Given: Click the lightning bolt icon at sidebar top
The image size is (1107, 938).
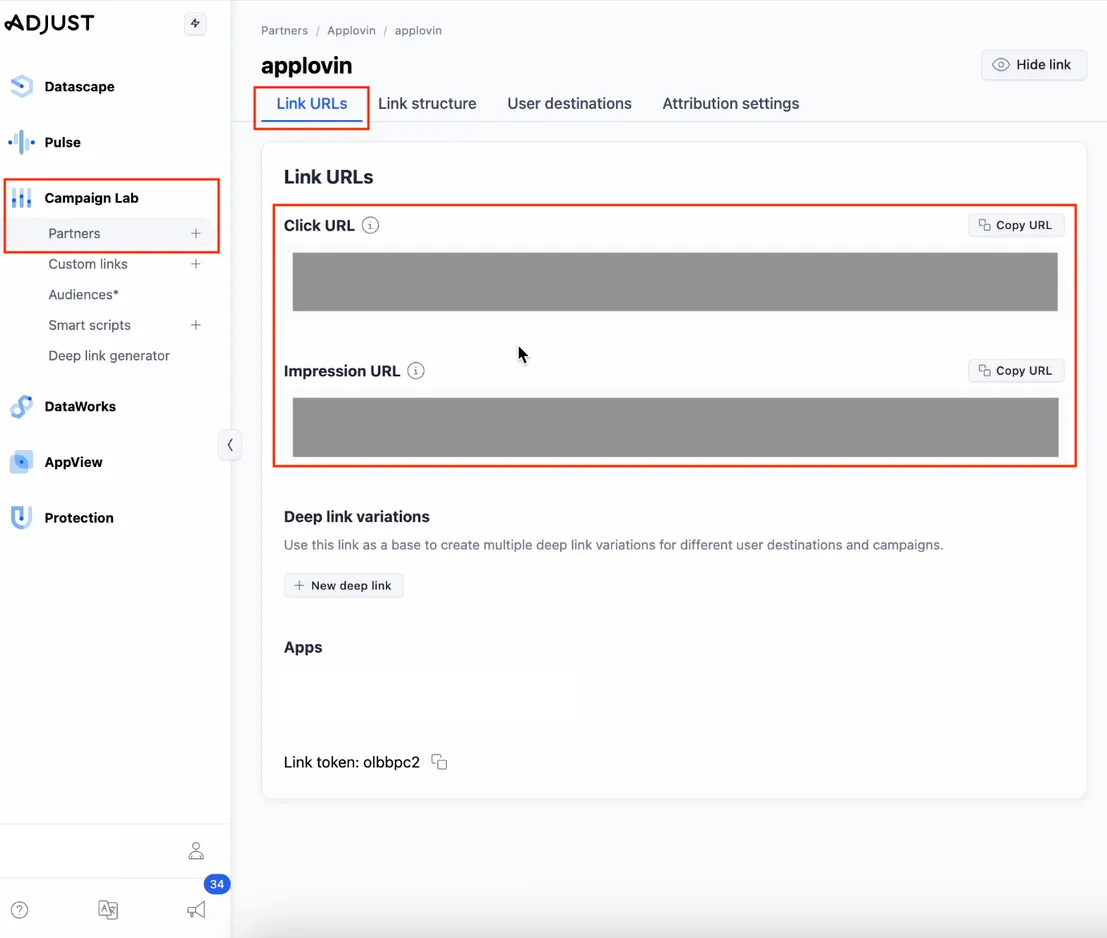Looking at the screenshot, I should 196,23.
